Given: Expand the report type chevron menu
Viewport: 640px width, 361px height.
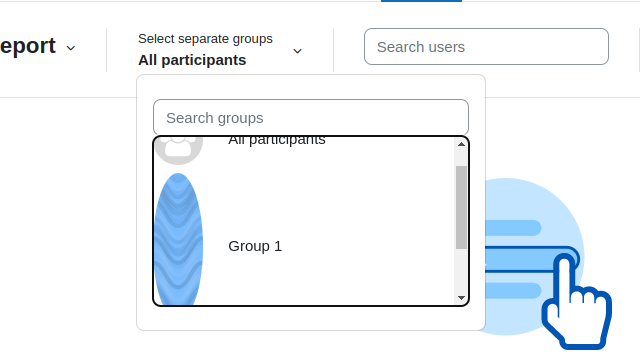Looking at the screenshot, I should (71, 48).
